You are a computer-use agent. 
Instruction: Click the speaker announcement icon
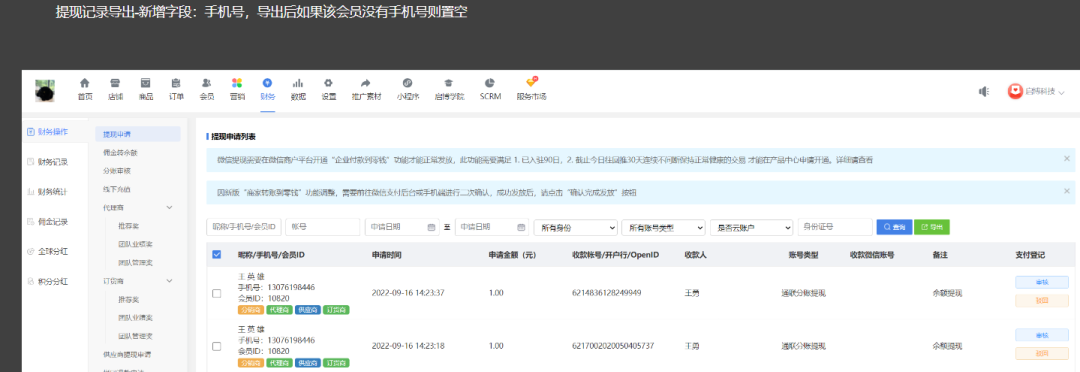pyautogui.click(x=984, y=92)
